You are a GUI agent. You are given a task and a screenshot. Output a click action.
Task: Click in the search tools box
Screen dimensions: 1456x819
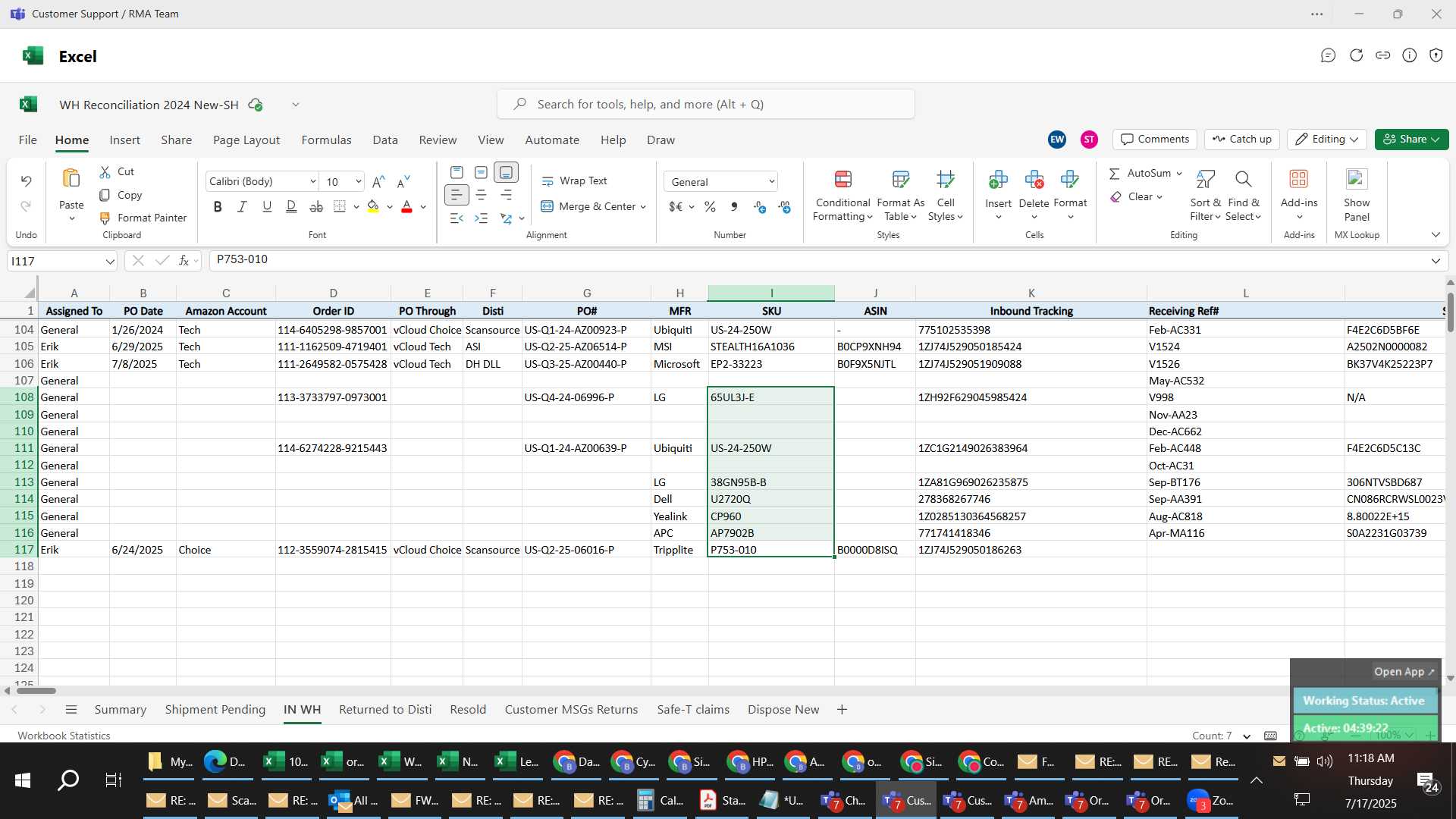pos(705,105)
